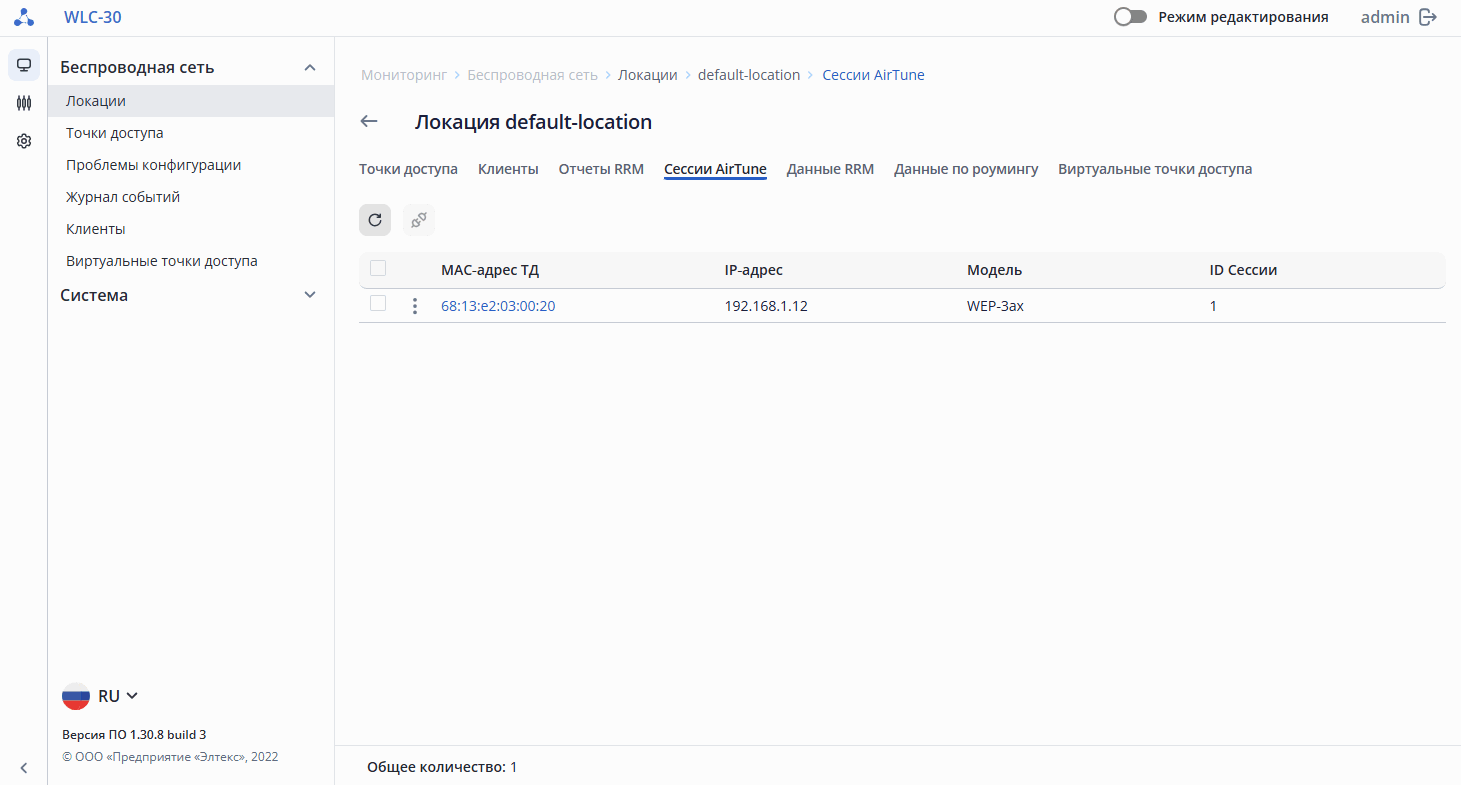Open the RU language dropdown
The height and width of the screenshot is (785, 1461).
pyautogui.click(x=101, y=696)
